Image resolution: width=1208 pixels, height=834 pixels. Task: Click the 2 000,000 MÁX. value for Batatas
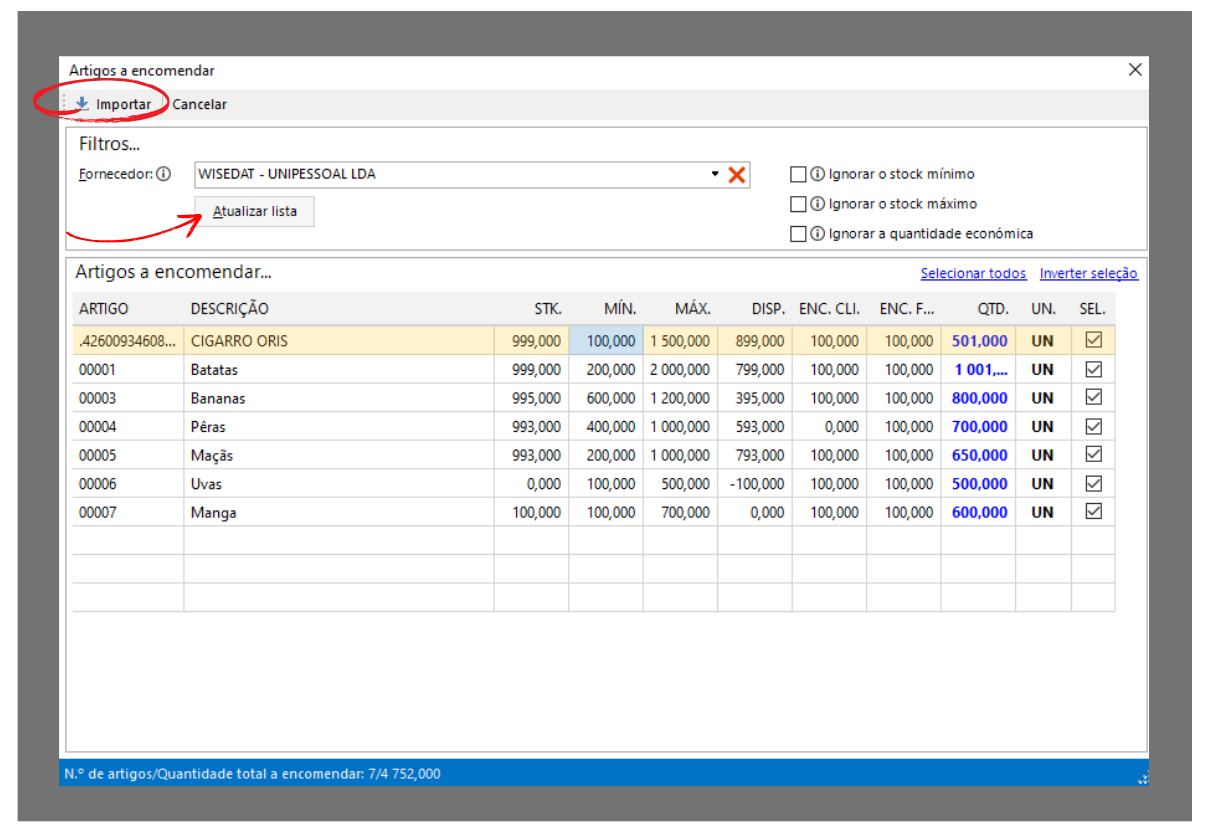point(680,370)
